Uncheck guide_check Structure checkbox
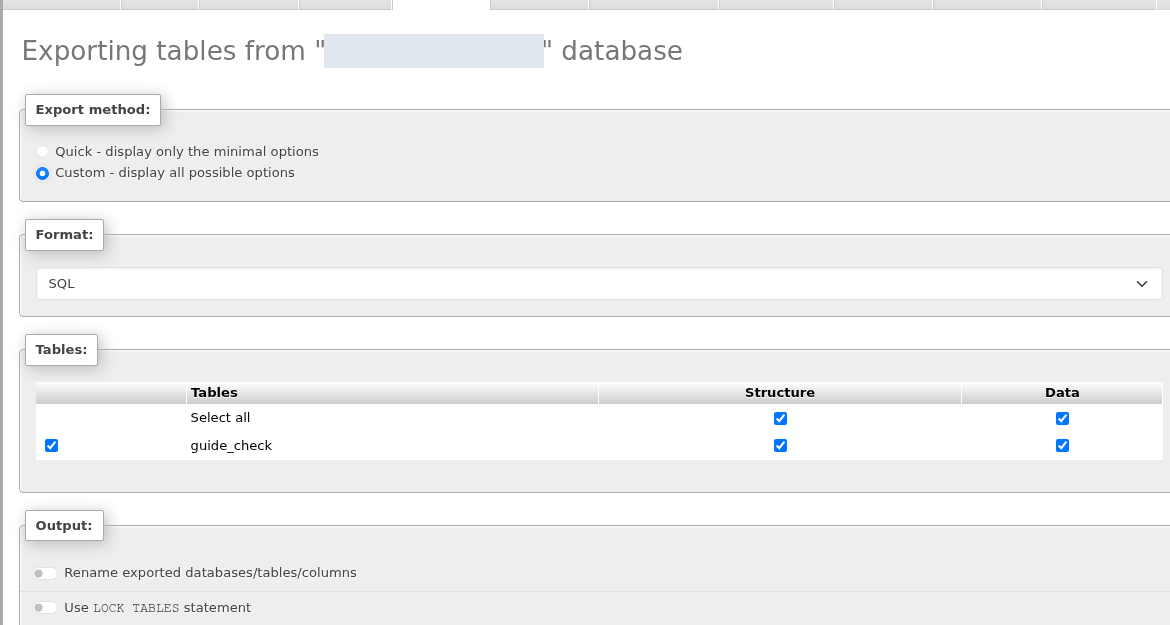Image resolution: width=1170 pixels, height=625 pixels. point(780,445)
